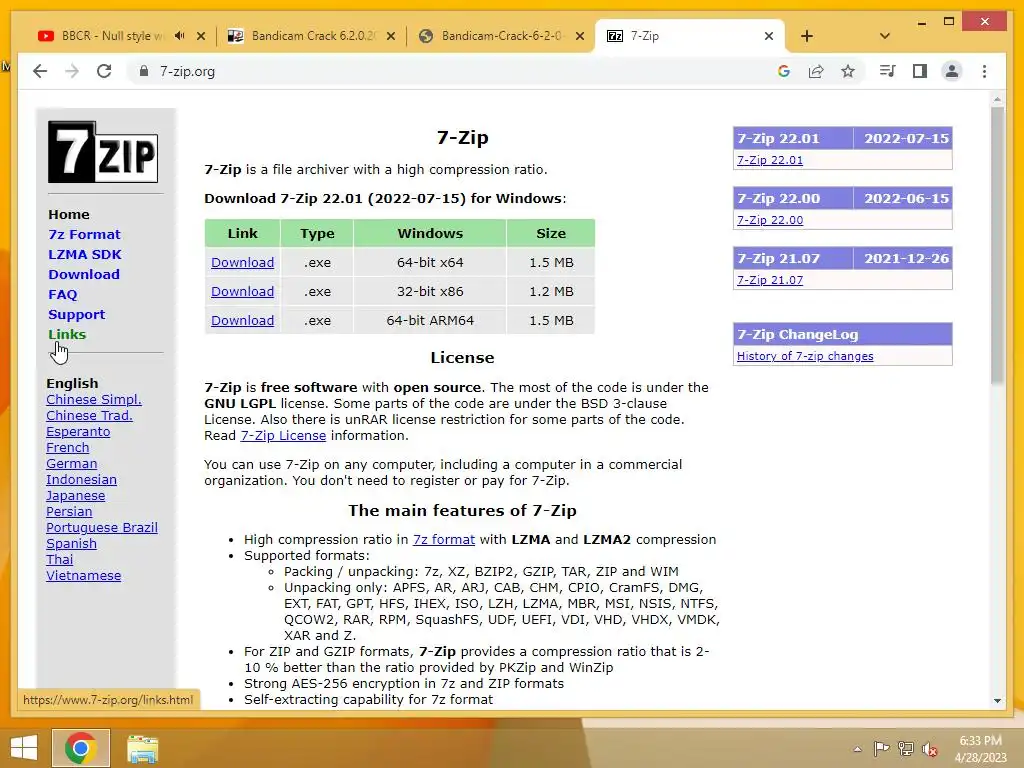Switch language to Chinese Simpl.
The height and width of the screenshot is (768, 1024).
[x=93, y=400]
